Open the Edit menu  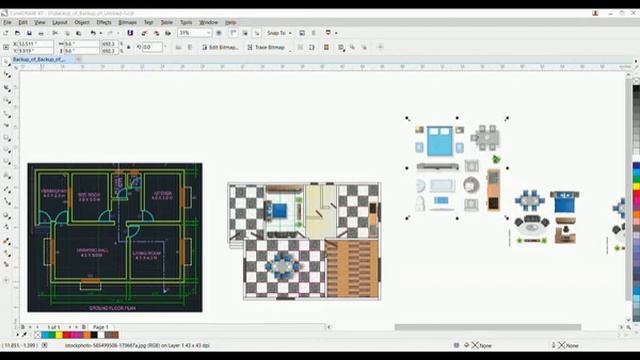(23, 22)
